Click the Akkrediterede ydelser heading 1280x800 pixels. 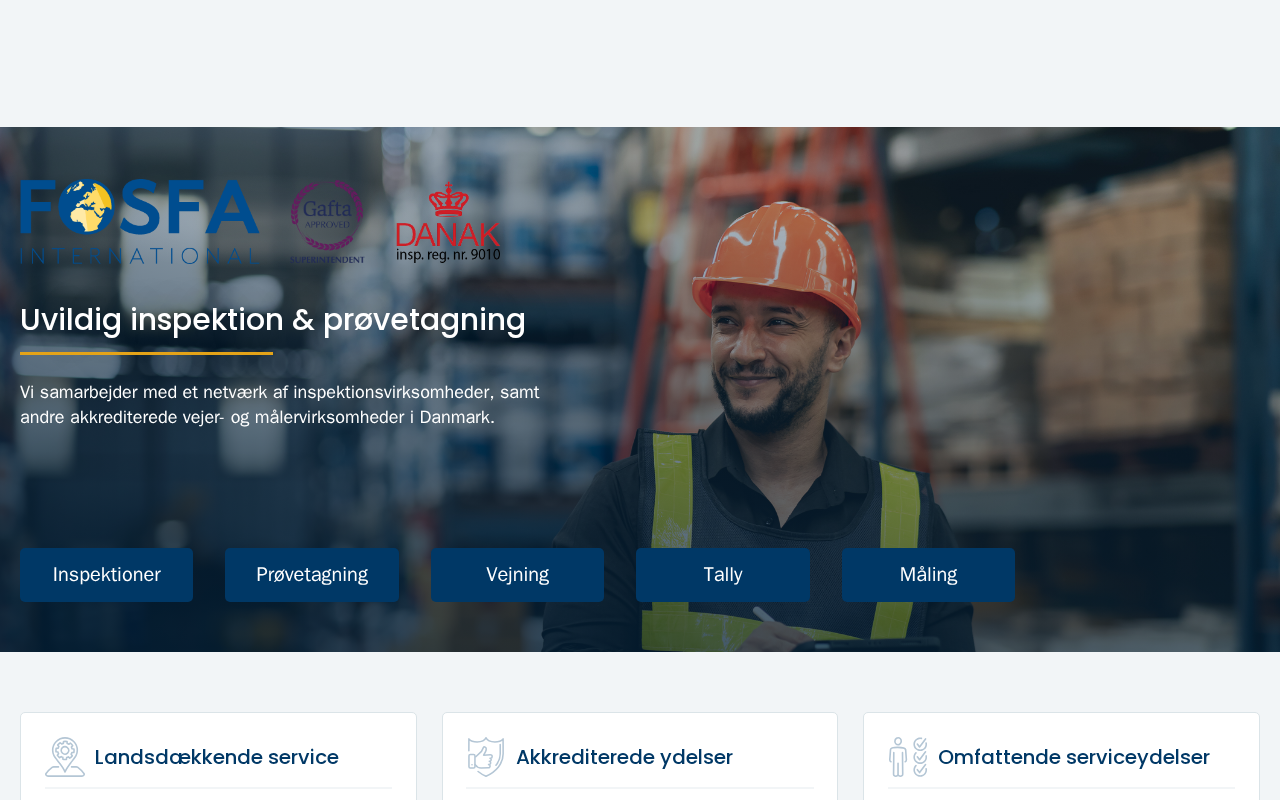624,757
